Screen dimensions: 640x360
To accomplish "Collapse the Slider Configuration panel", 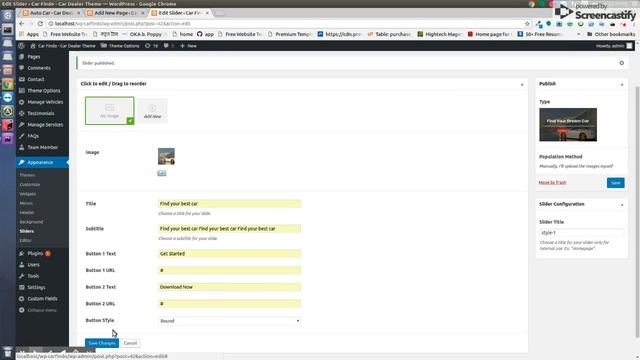I will [x=622, y=204].
